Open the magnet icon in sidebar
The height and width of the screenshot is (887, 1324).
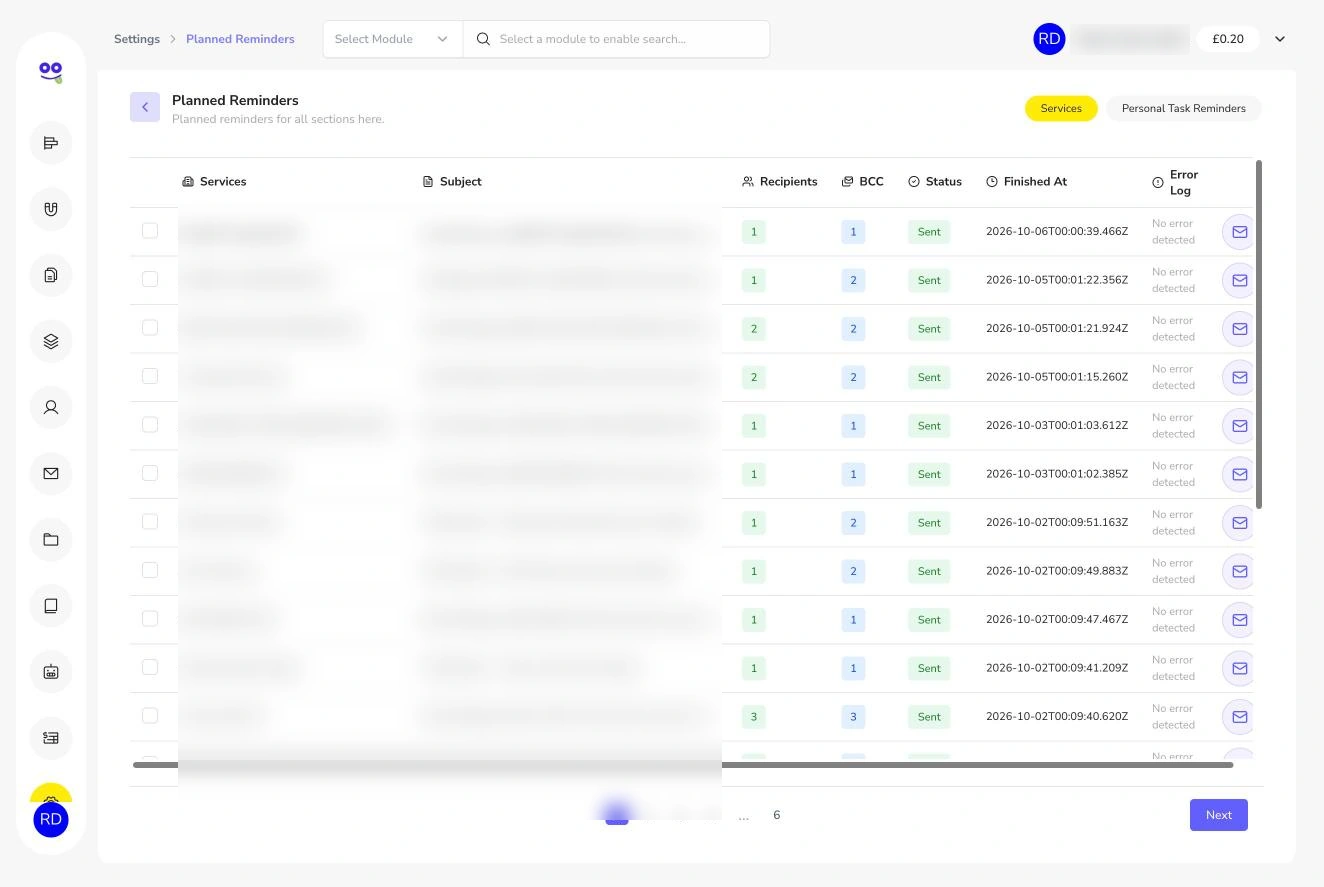[51, 209]
